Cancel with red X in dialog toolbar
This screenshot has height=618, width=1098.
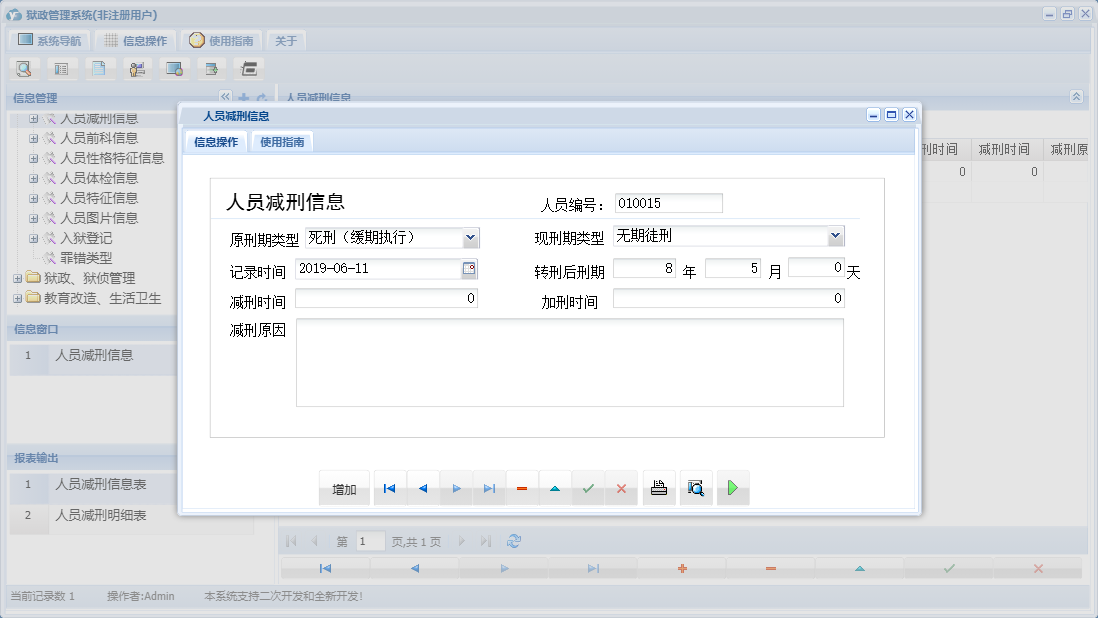(x=621, y=489)
